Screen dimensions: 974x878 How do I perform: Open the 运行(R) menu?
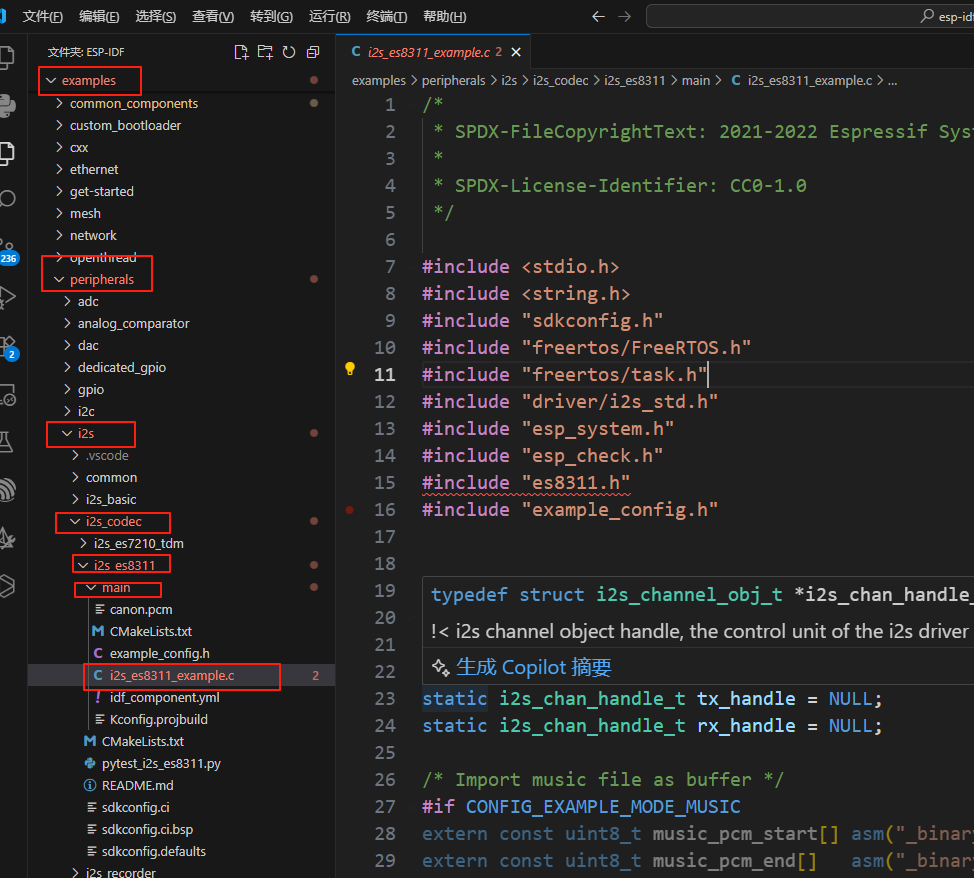(329, 17)
